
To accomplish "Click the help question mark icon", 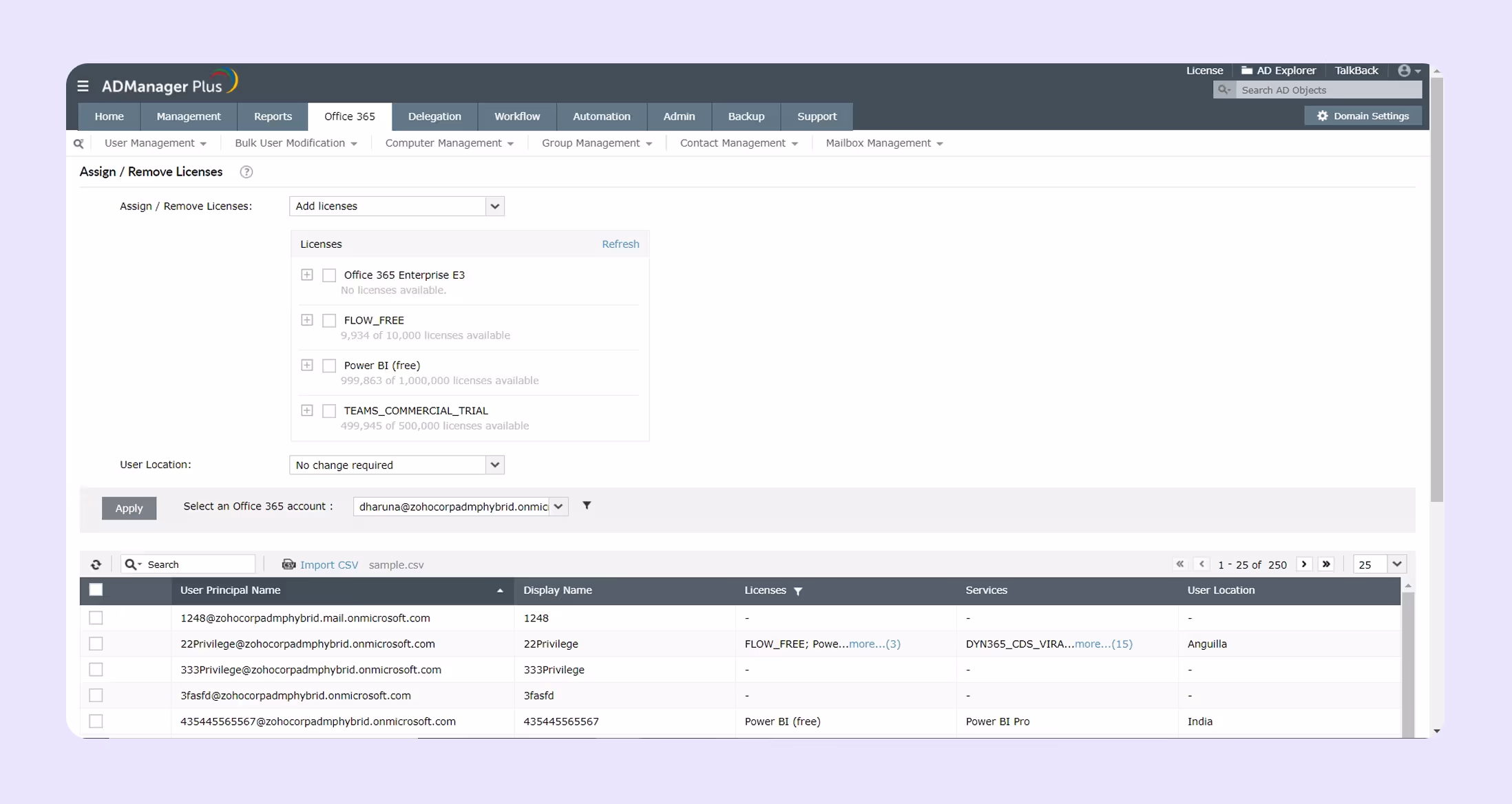I will pos(246,172).
